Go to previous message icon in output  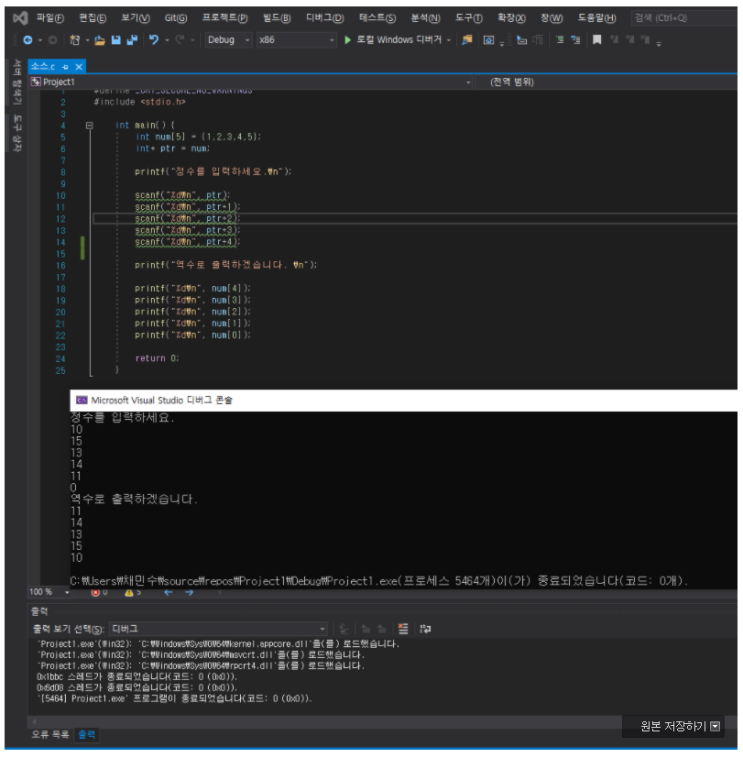(x=366, y=629)
